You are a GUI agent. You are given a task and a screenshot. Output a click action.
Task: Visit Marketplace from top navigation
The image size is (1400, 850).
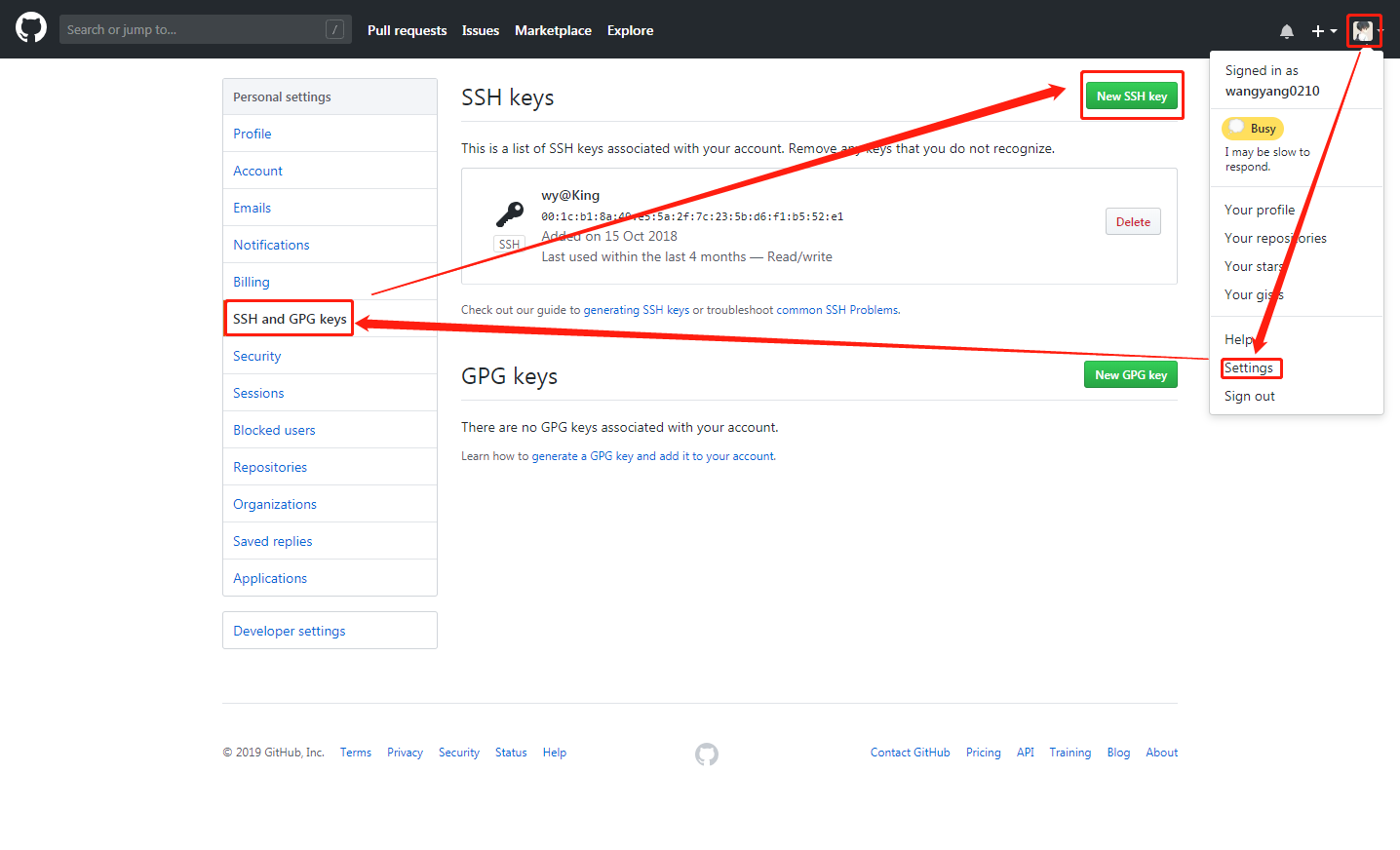coord(553,30)
